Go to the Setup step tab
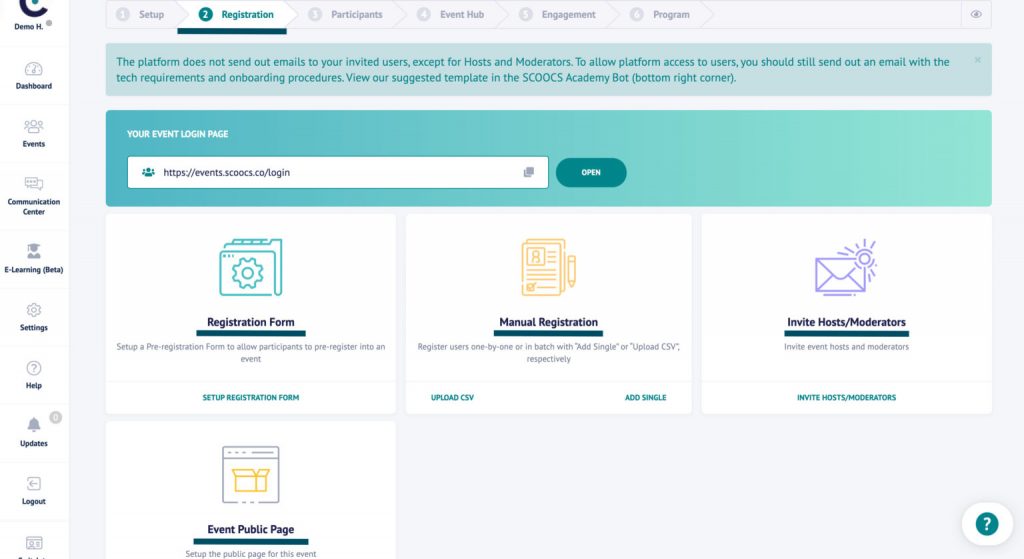The image size is (1024, 559). [140, 14]
